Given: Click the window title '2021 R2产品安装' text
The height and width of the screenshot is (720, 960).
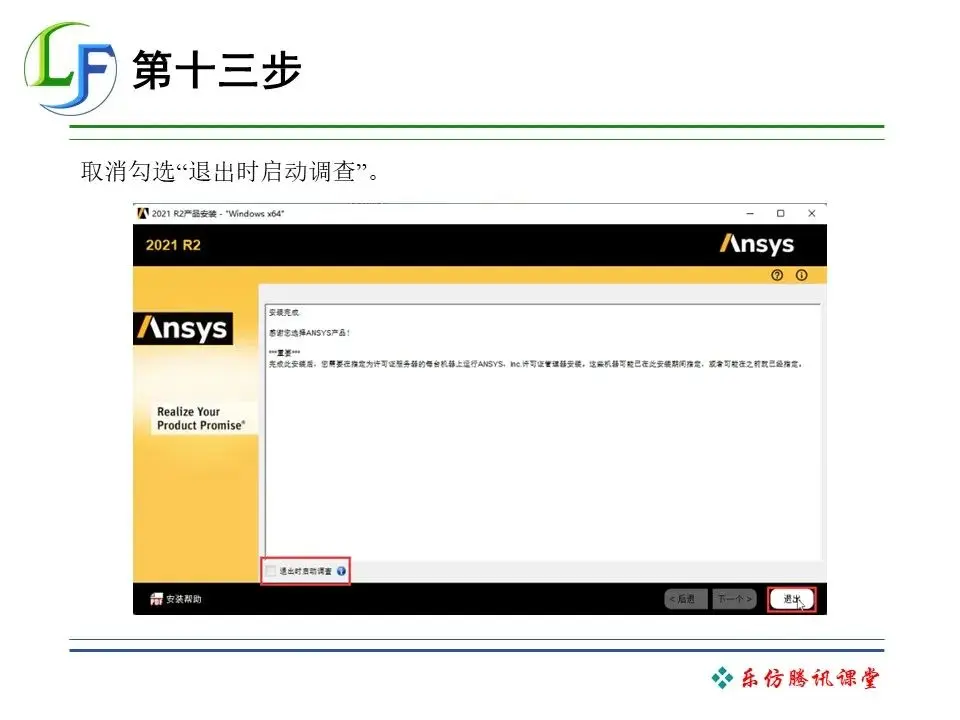Looking at the screenshot, I should click(184, 214).
